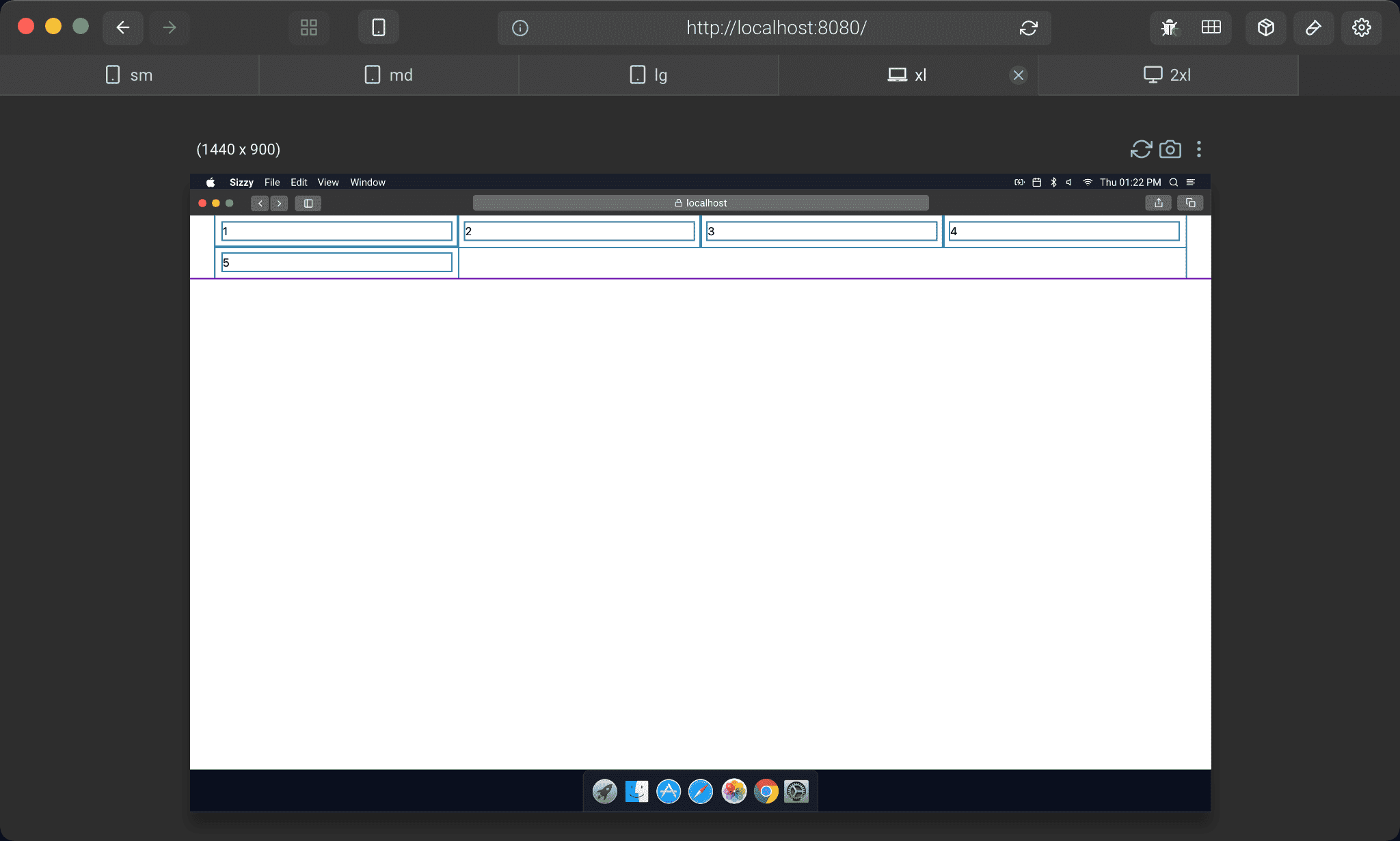This screenshot has width=1400, height=841.
Task: Click the site info icon
Action: coord(520,28)
